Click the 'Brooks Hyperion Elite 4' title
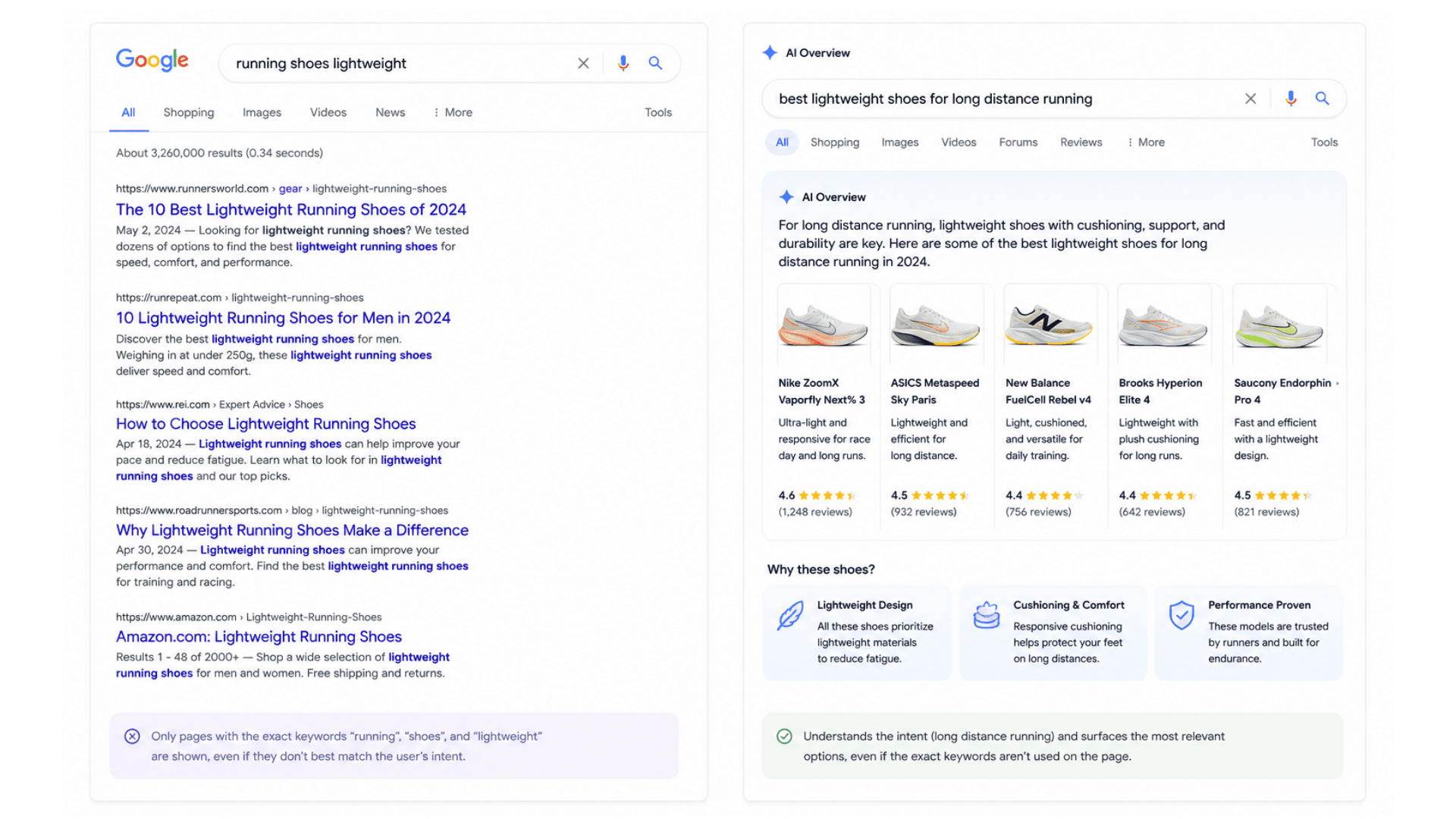Viewport: 1456px width, 819px height. [x=1160, y=391]
